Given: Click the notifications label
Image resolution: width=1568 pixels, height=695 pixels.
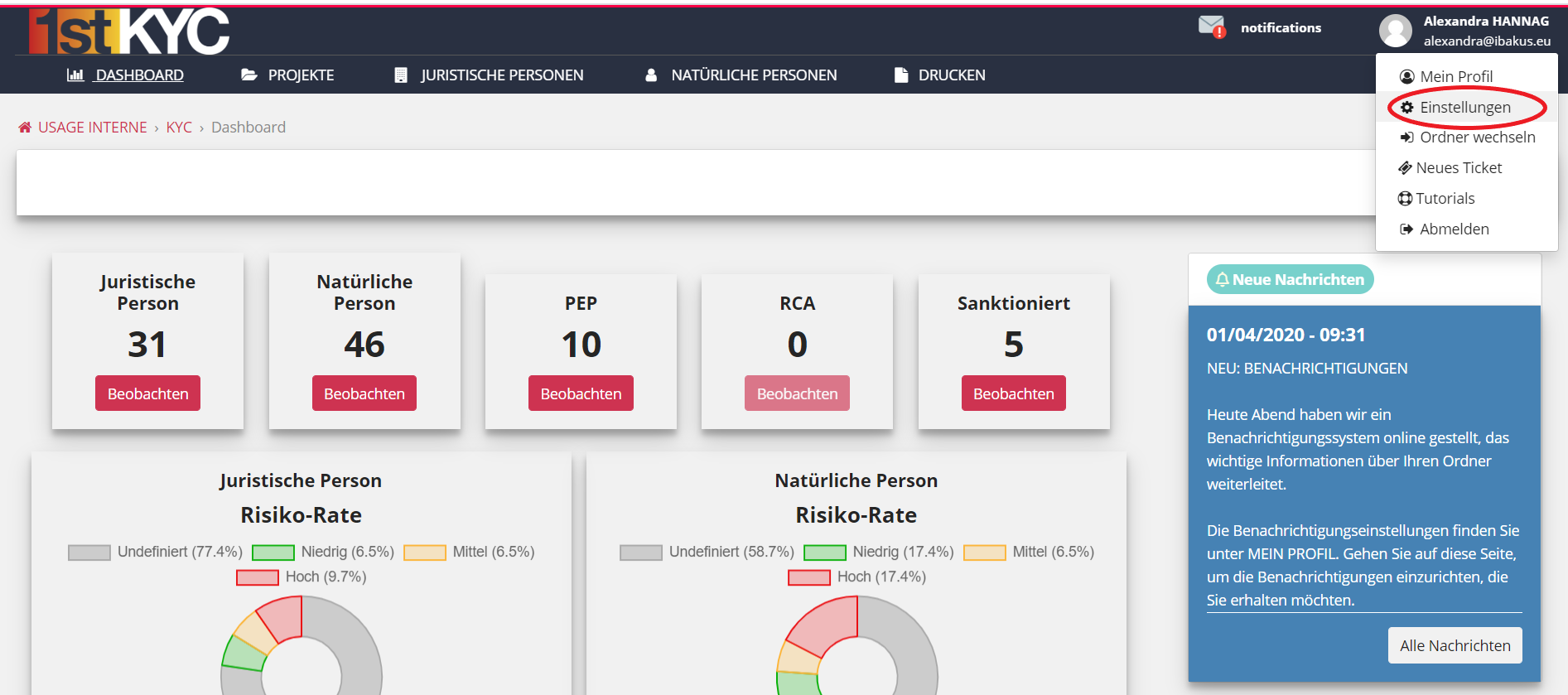Looking at the screenshot, I should (x=1281, y=27).
